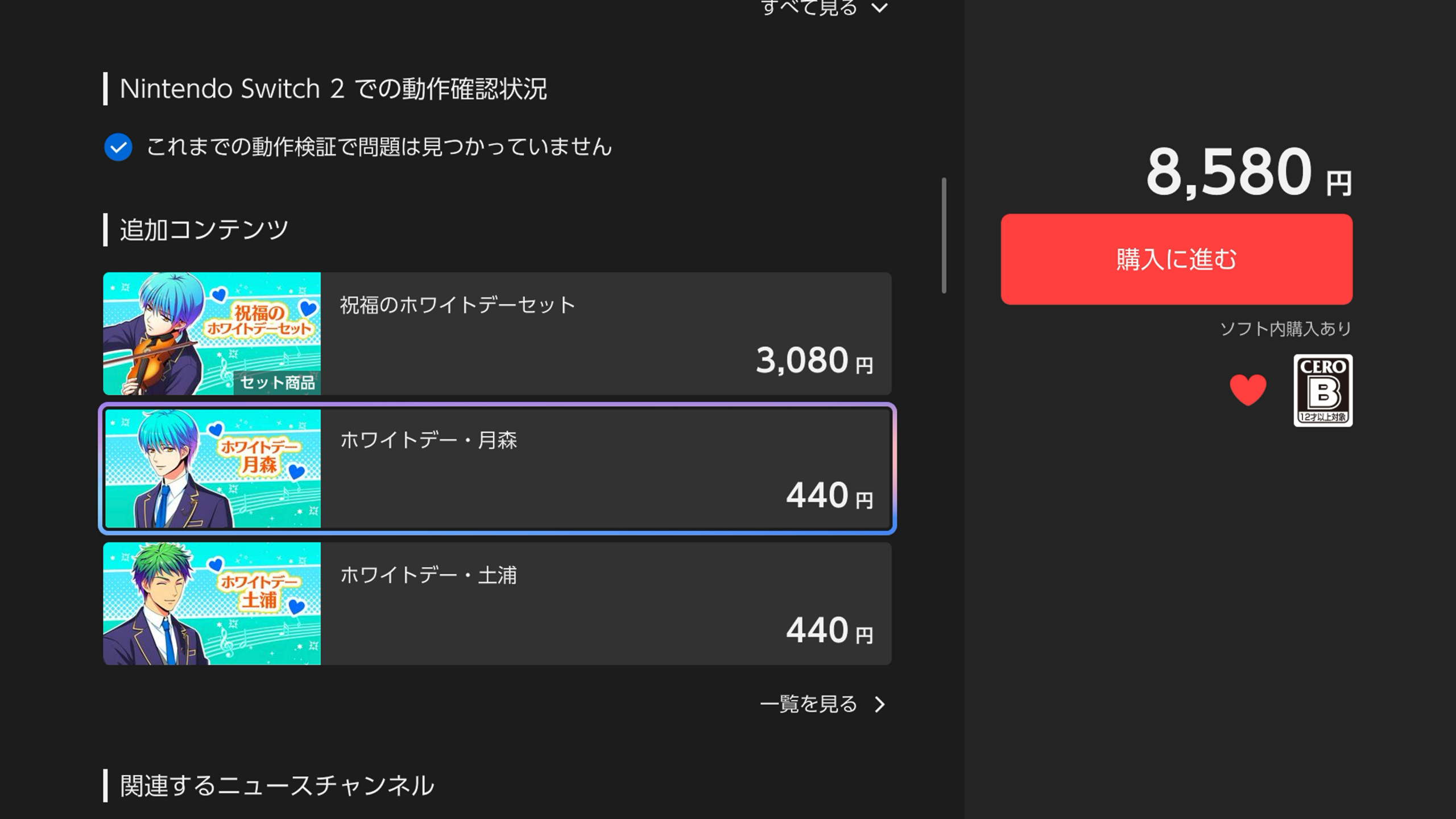Add game to wish list heart

coord(1248,390)
